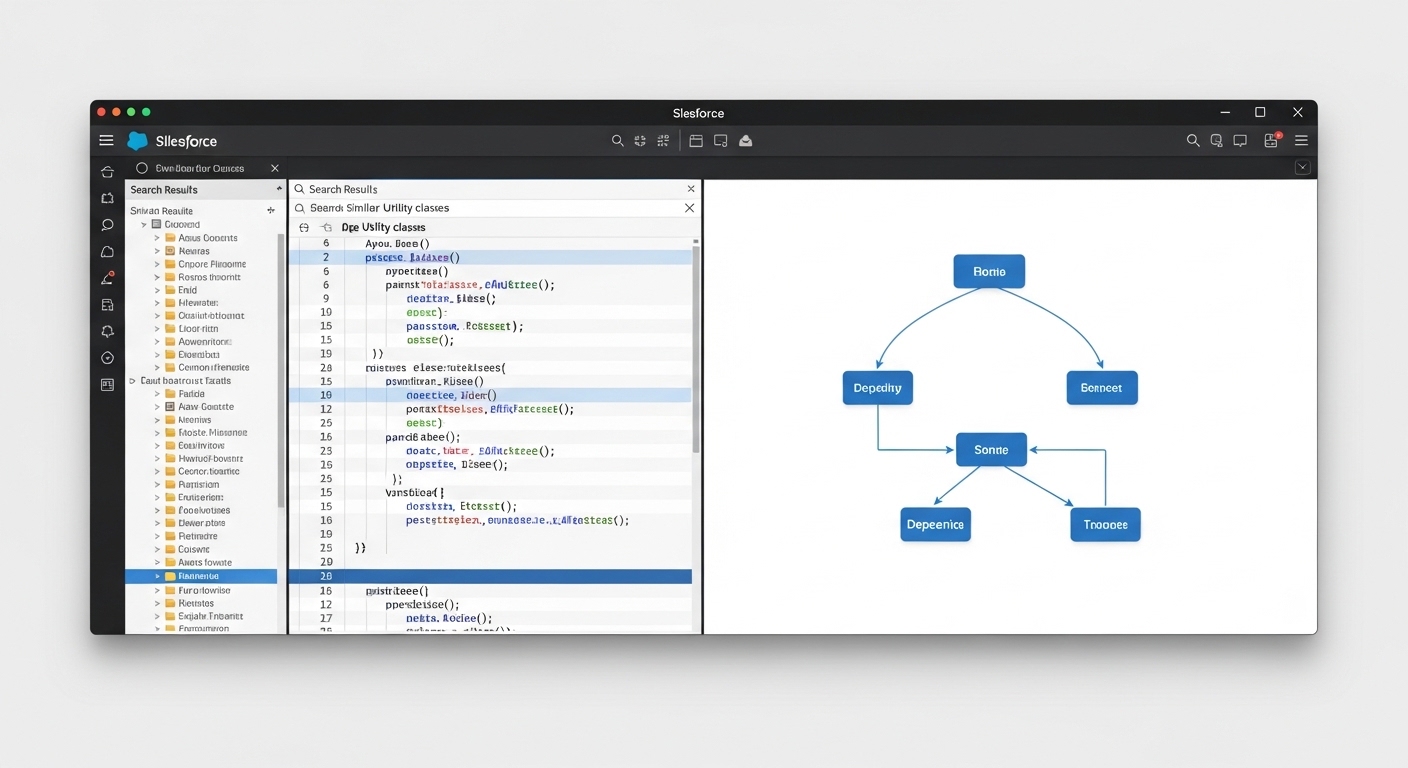Click the Bonio node atop the diagram

point(989,270)
